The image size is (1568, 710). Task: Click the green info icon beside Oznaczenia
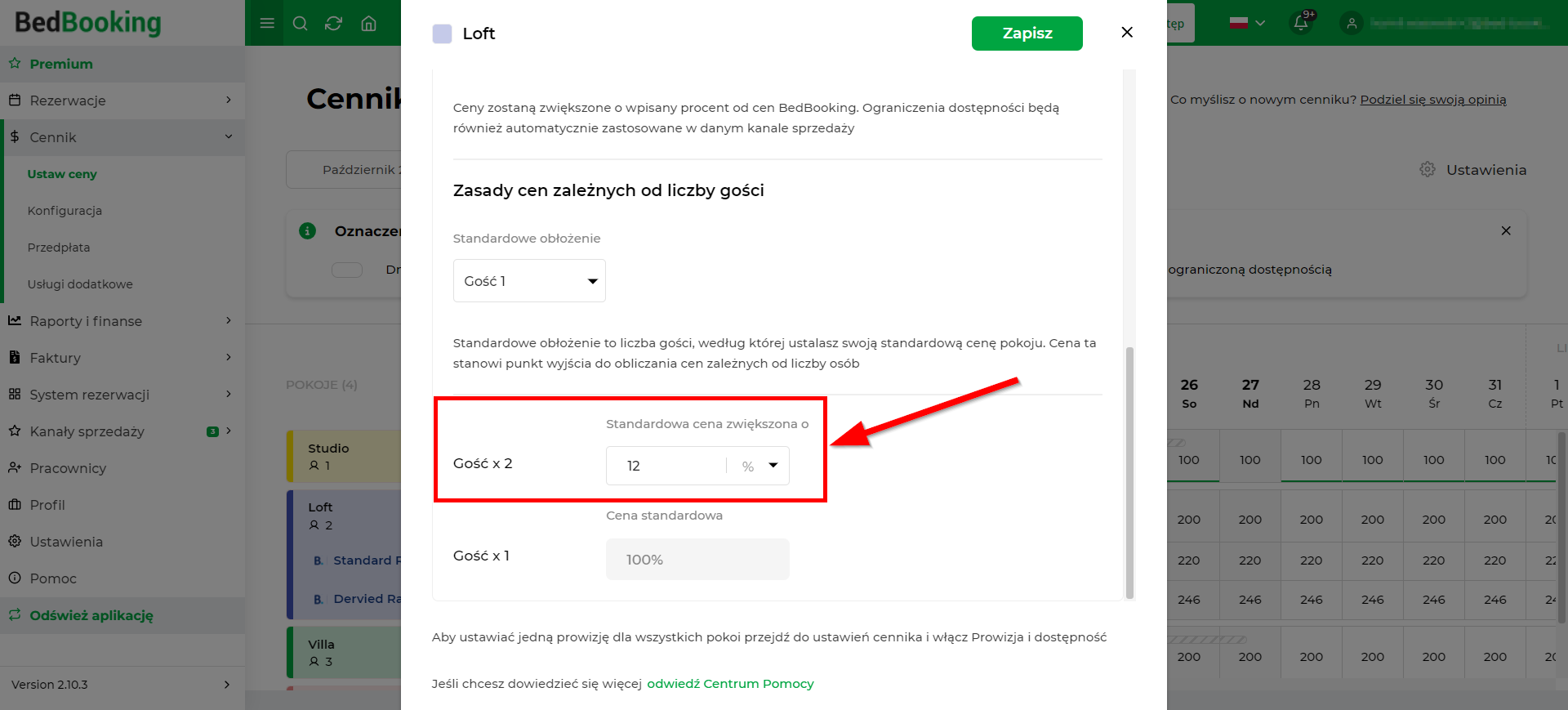tap(308, 231)
